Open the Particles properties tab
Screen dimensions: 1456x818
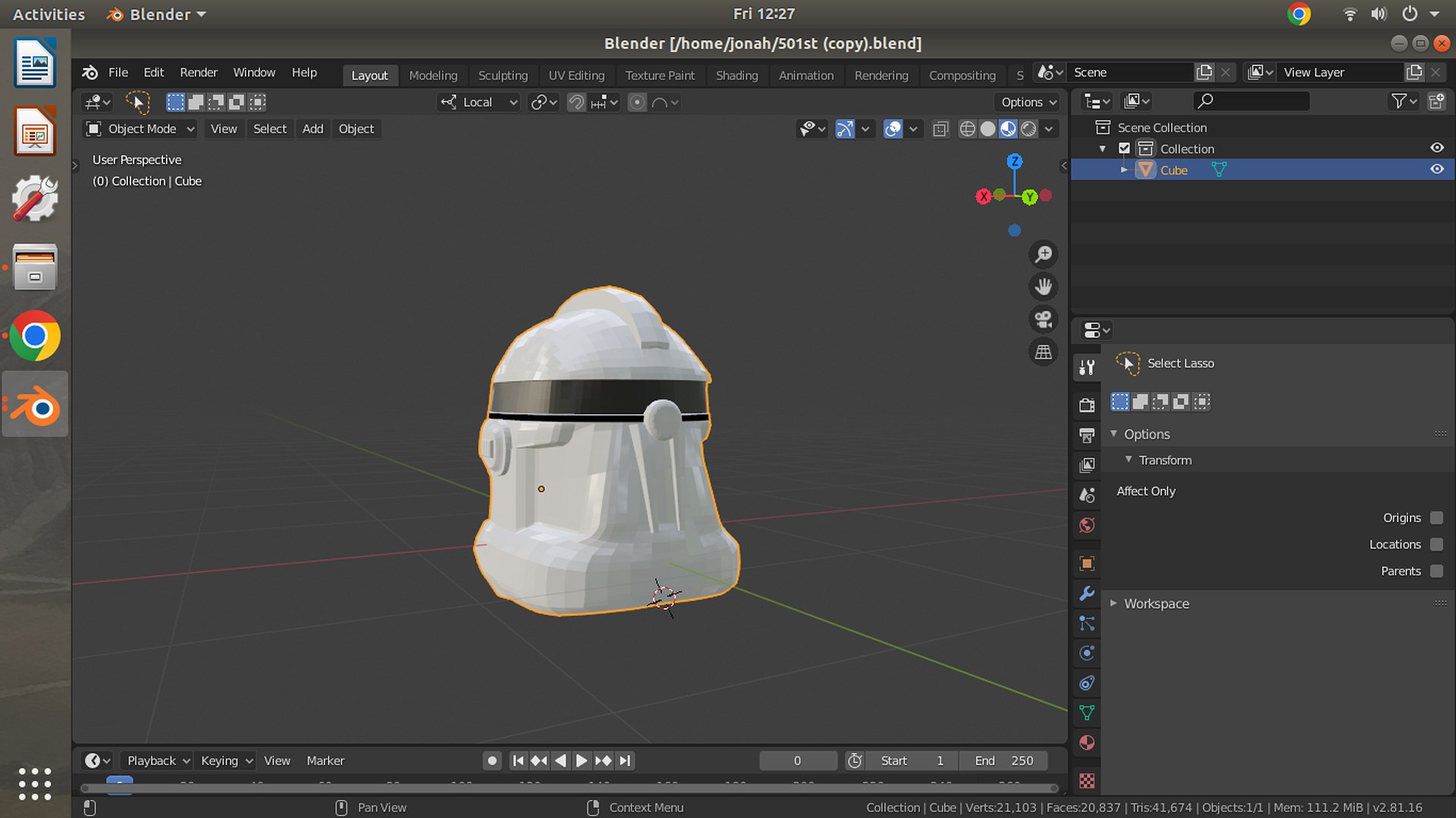[x=1087, y=623]
